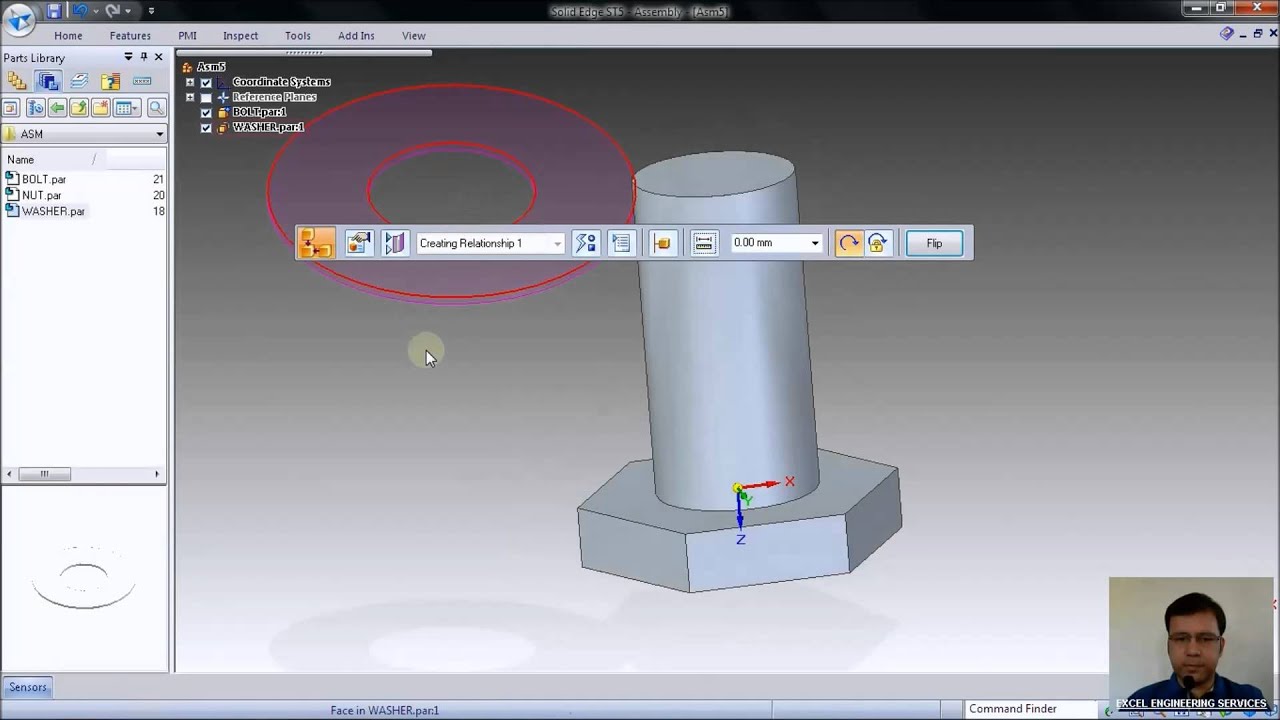Image resolution: width=1280 pixels, height=720 pixels.
Task: Click the Search magnifier icon in Parts Library
Action: coord(156,108)
